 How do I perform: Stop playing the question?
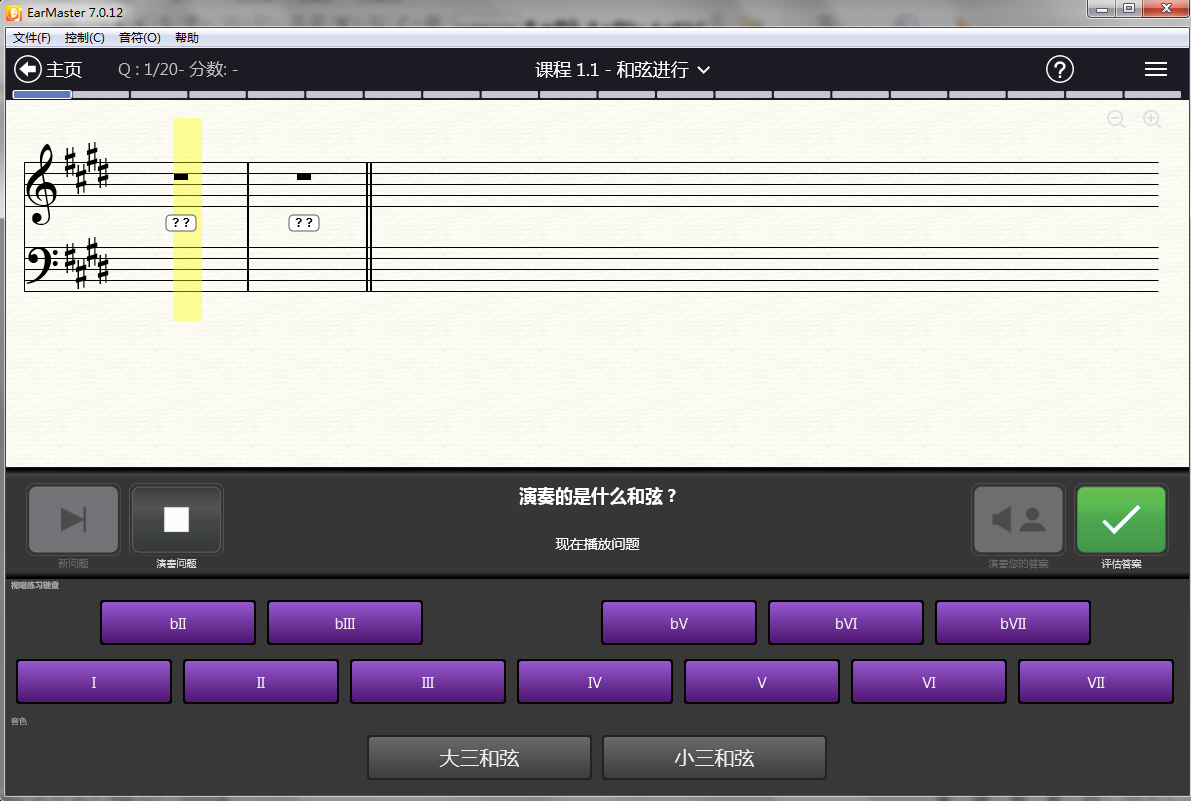(x=176, y=519)
